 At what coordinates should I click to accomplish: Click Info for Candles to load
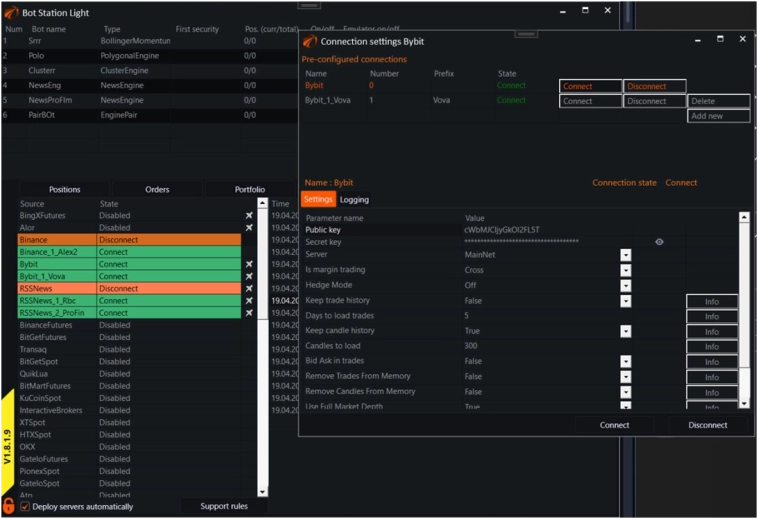712,347
